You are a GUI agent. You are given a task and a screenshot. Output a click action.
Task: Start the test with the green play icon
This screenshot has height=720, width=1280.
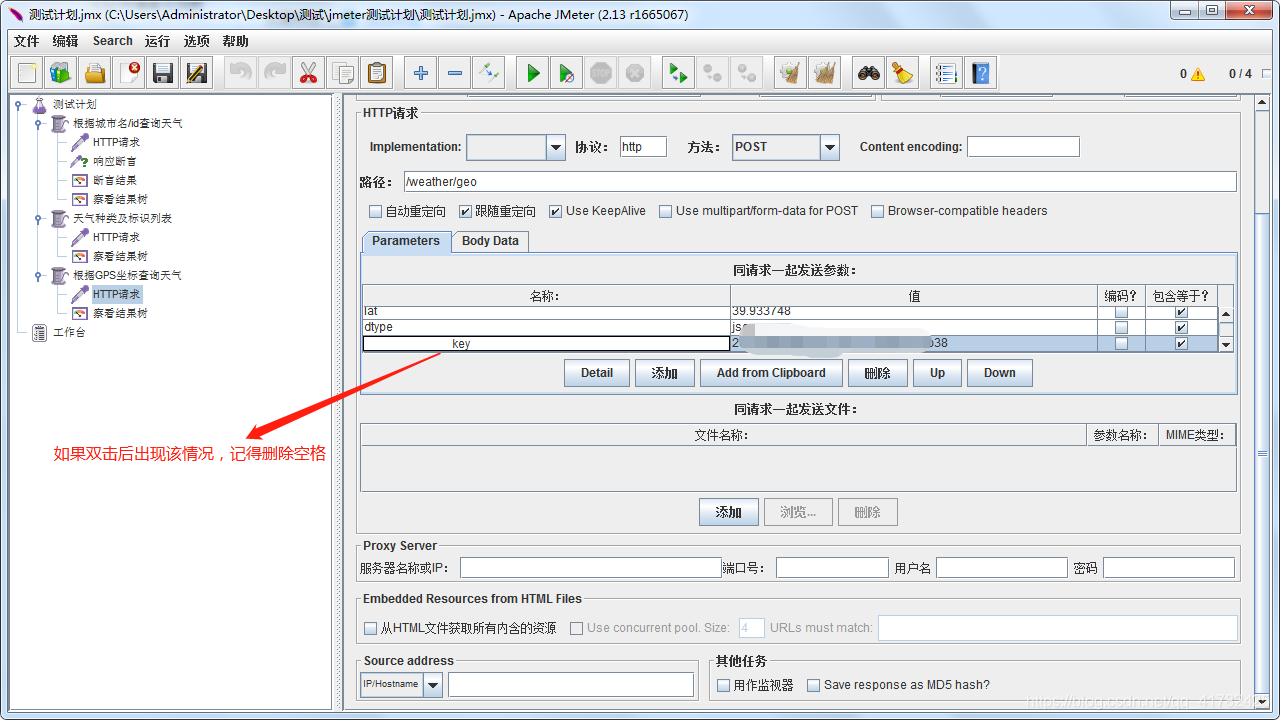tap(533, 73)
